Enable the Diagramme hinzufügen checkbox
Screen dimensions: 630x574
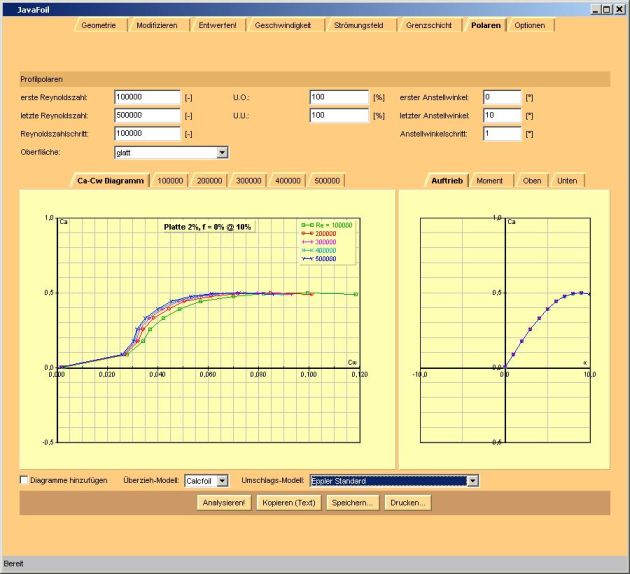(x=25, y=480)
